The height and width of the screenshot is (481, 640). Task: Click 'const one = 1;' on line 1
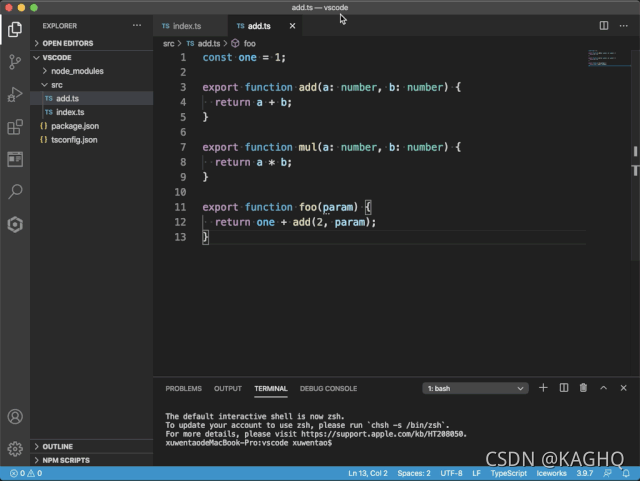click(x=244, y=58)
